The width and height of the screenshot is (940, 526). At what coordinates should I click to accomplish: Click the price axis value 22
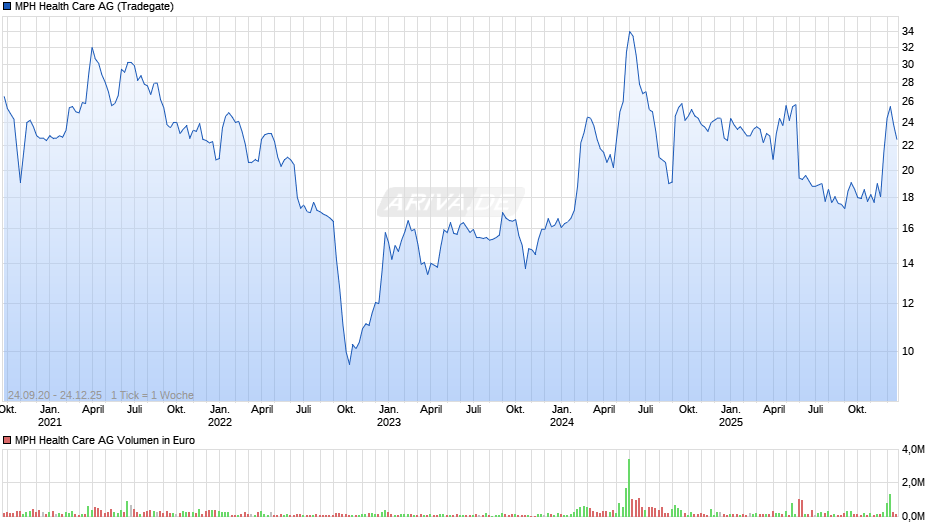908,145
